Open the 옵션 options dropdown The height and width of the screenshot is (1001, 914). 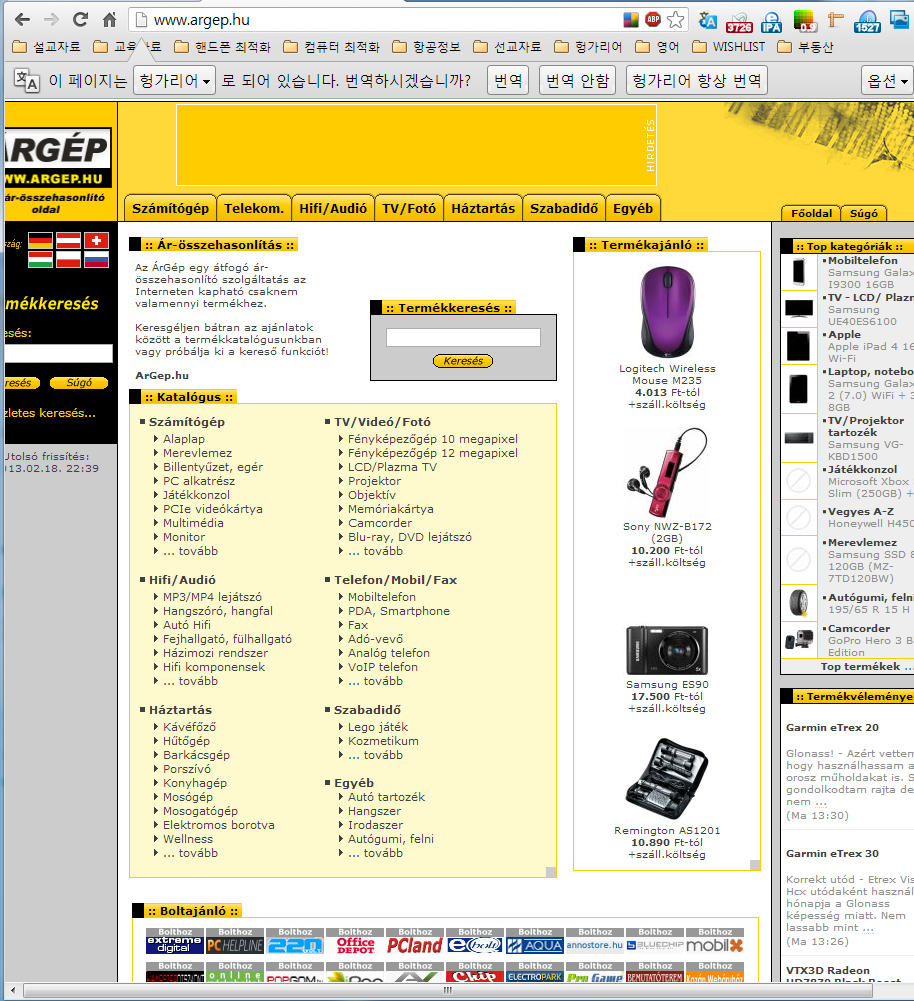[x=887, y=80]
